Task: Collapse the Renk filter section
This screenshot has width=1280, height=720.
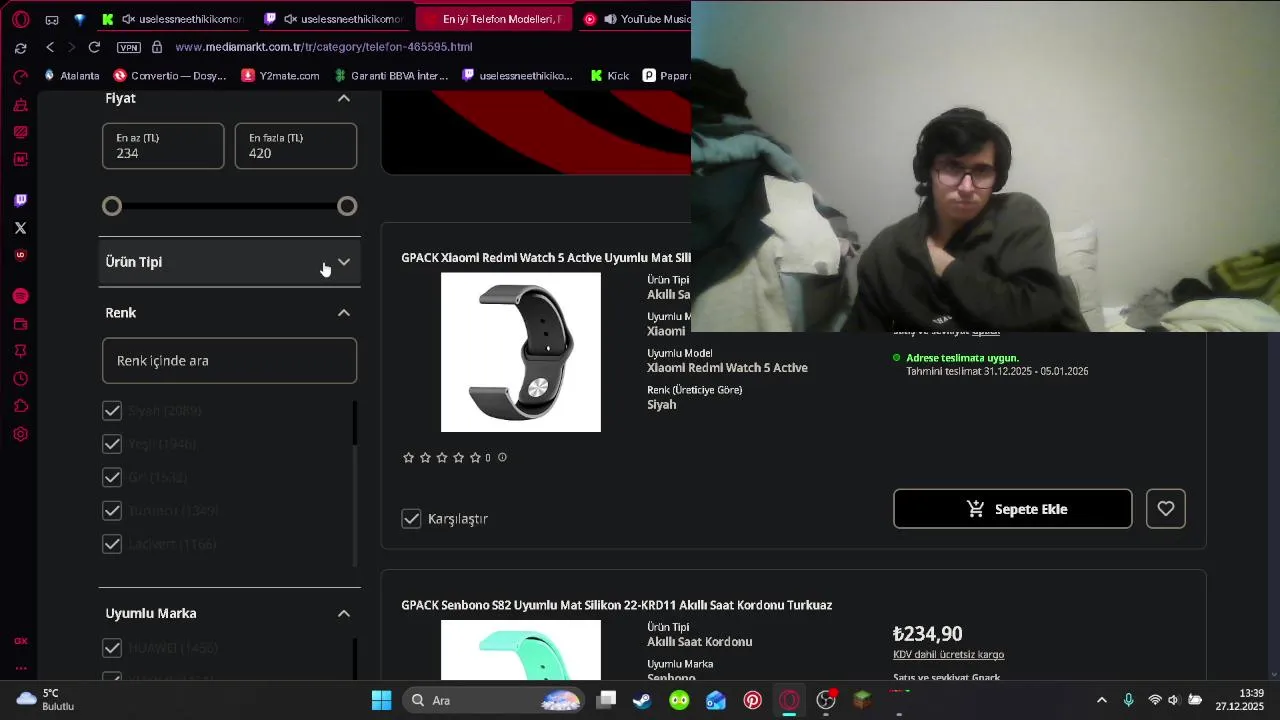Action: tap(344, 313)
